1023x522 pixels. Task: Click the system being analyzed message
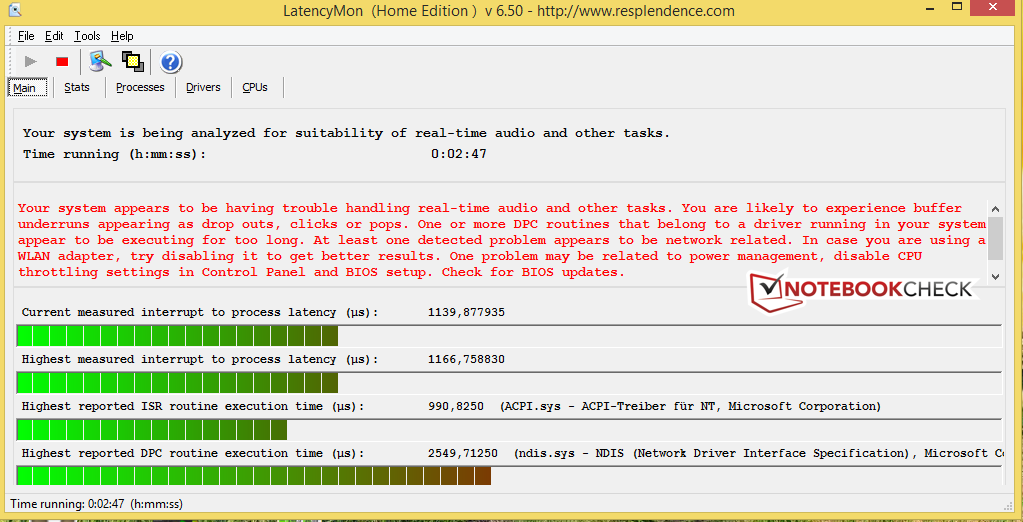(346, 133)
